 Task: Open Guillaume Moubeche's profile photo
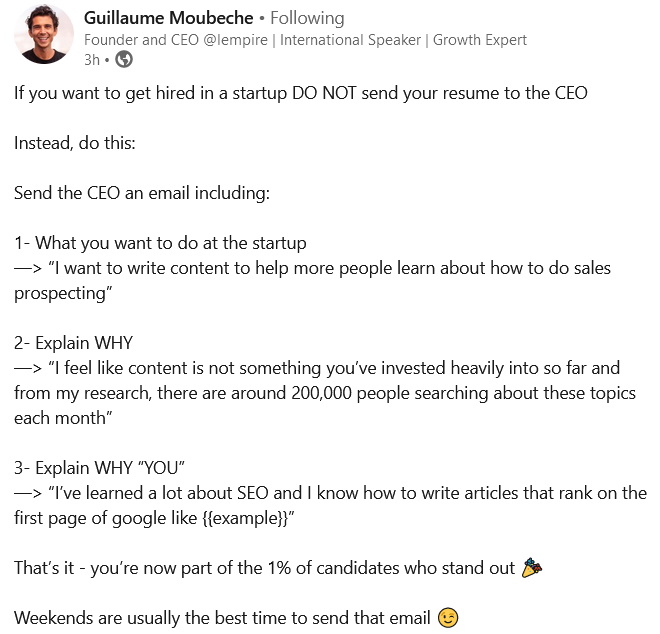pos(44,34)
